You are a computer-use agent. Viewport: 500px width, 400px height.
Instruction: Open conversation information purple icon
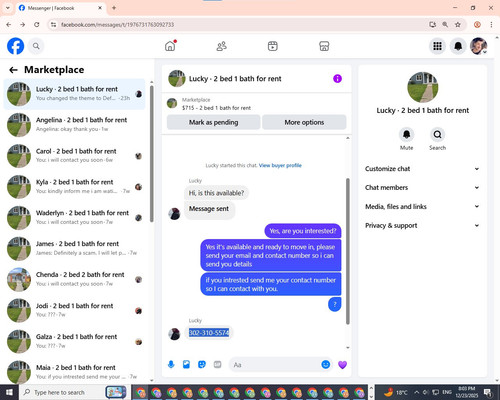point(337,79)
